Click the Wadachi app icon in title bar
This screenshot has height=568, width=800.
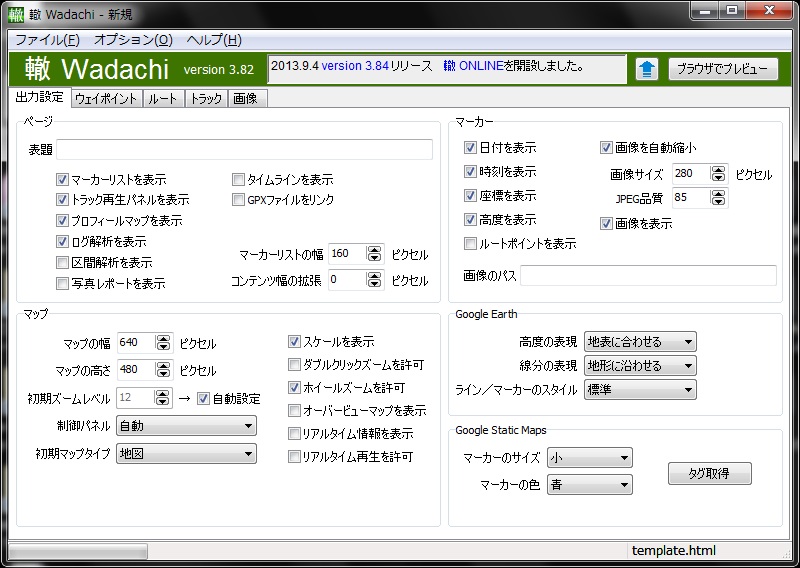(16, 14)
